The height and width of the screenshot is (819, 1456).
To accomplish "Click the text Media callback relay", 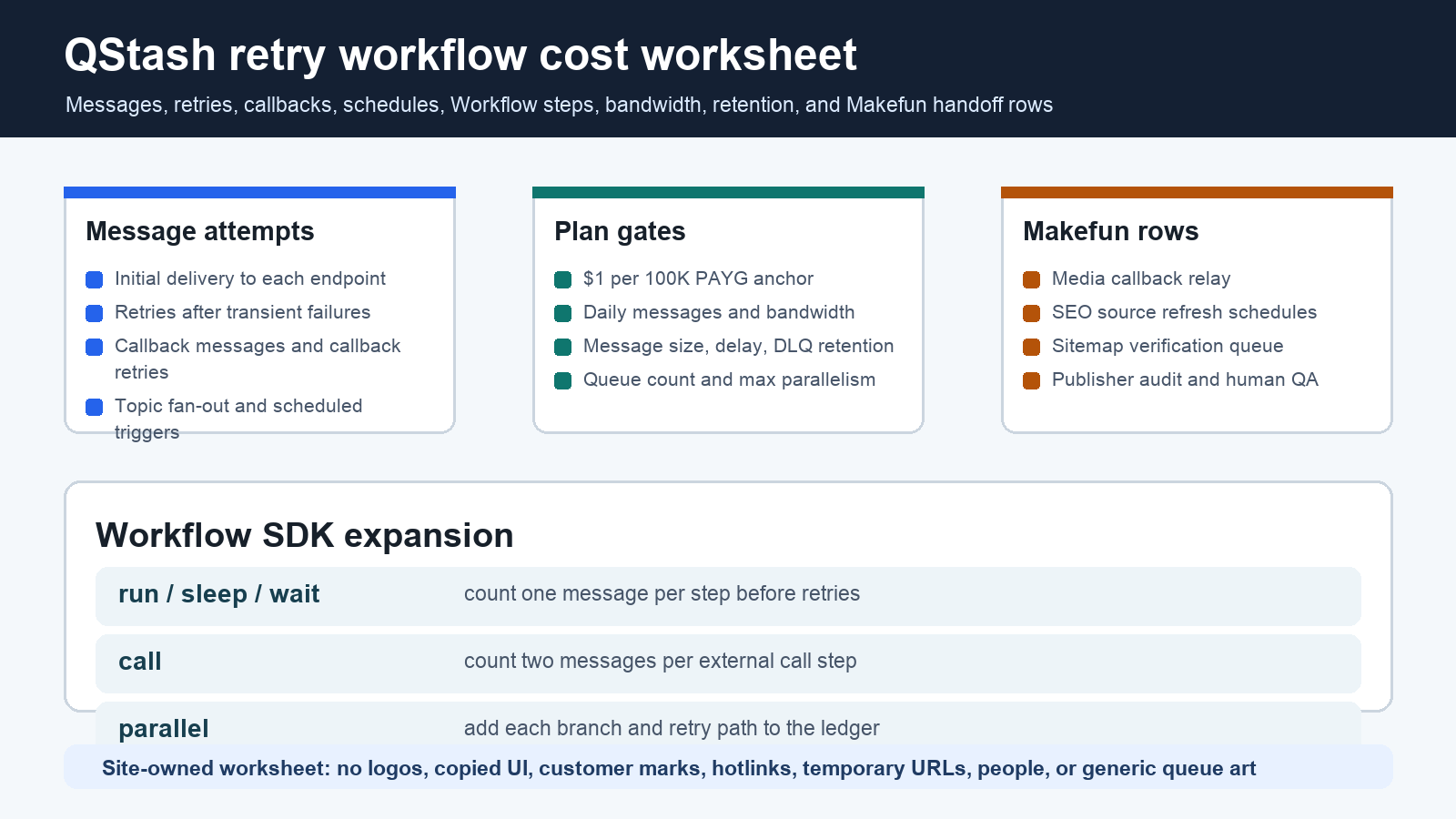I will click(1141, 278).
